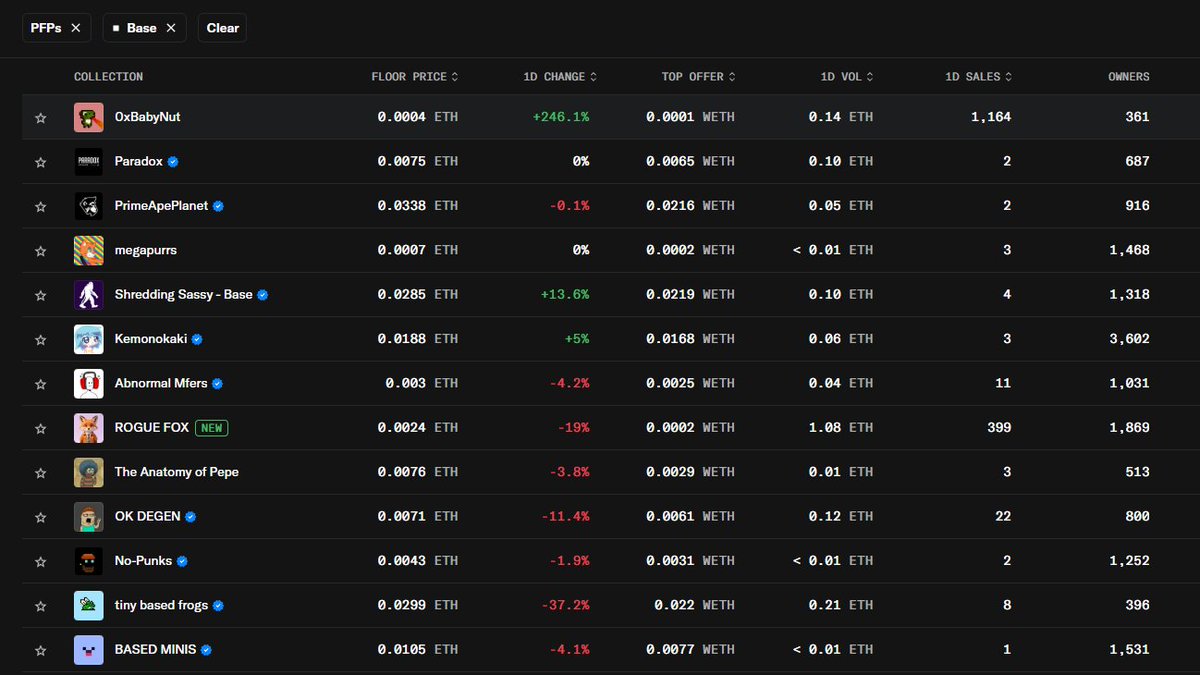Click 0xBabyNut's +246.1% change value
This screenshot has width=1200, height=675.
561,117
